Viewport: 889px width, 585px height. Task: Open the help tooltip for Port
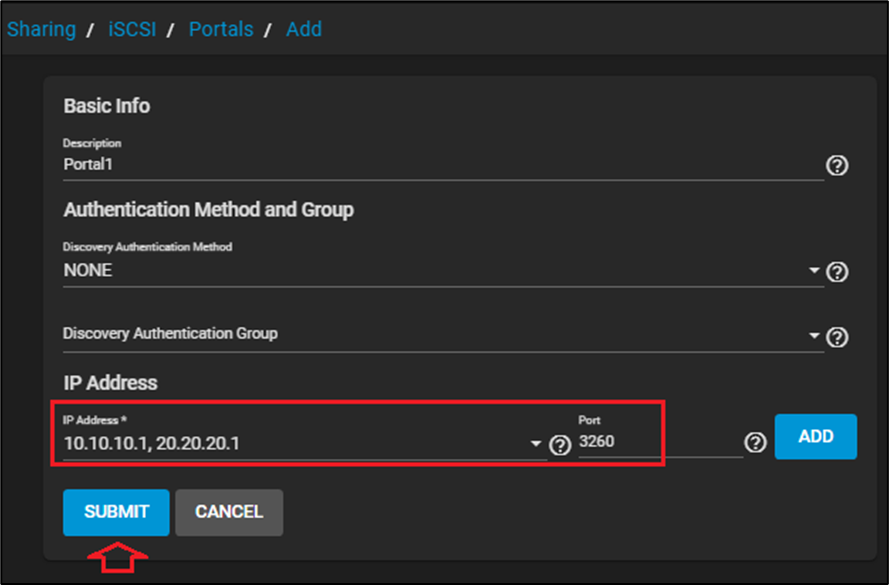click(755, 442)
